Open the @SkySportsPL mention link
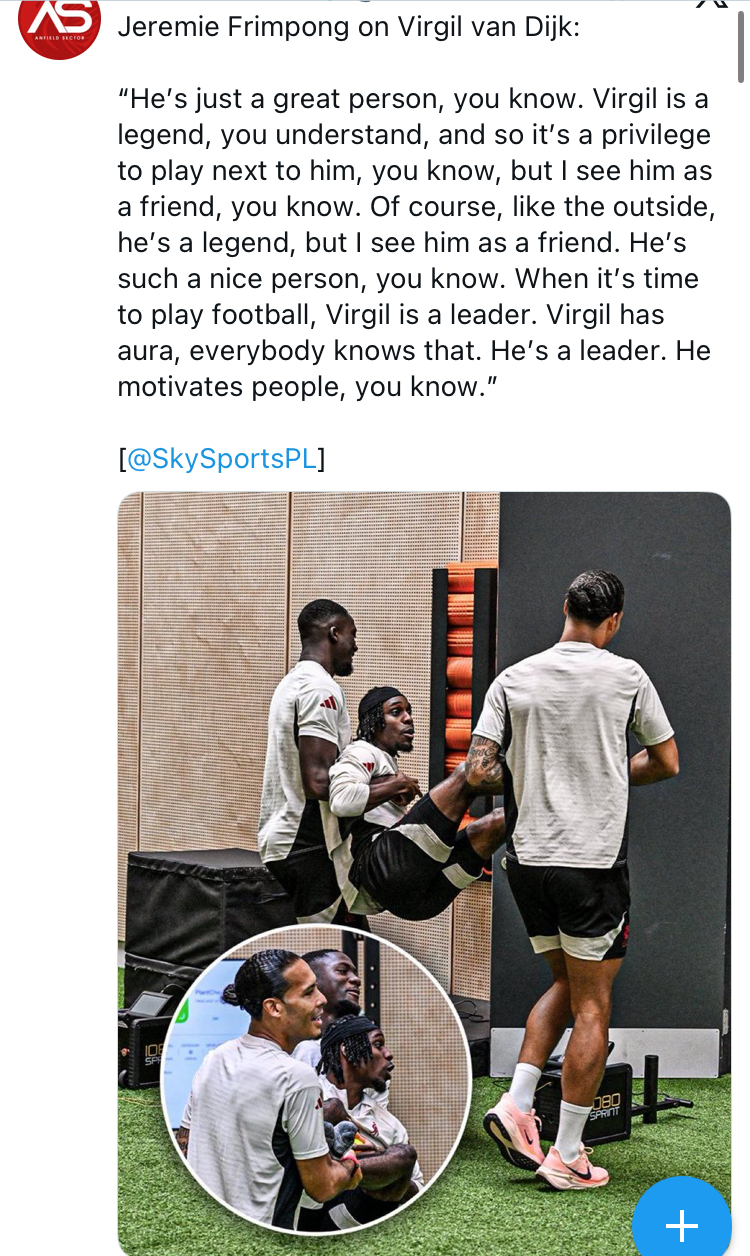Screen dimensions: 750x1256 click(221, 459)
